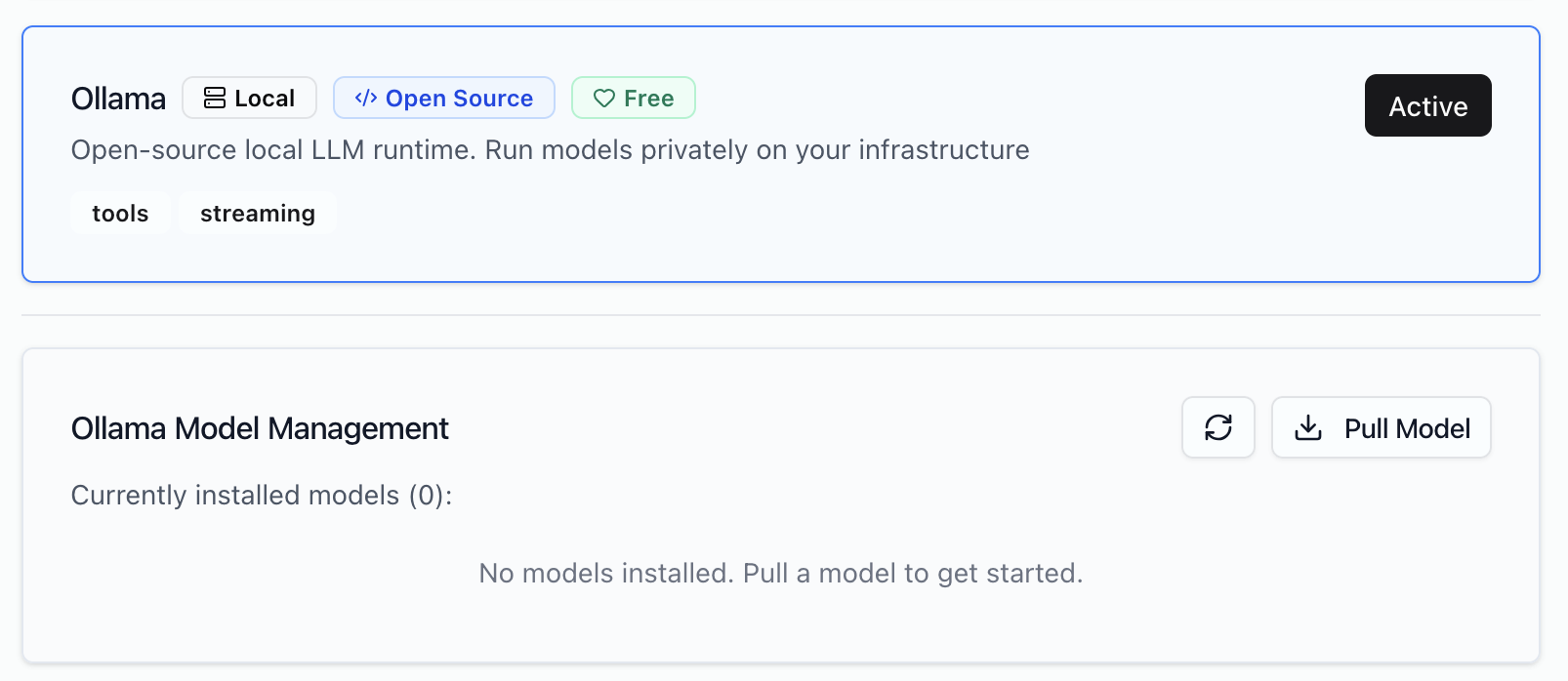The height and width of the screenshot is (681, 1568).
Task: Click the Free badge label
Action: 648,99
